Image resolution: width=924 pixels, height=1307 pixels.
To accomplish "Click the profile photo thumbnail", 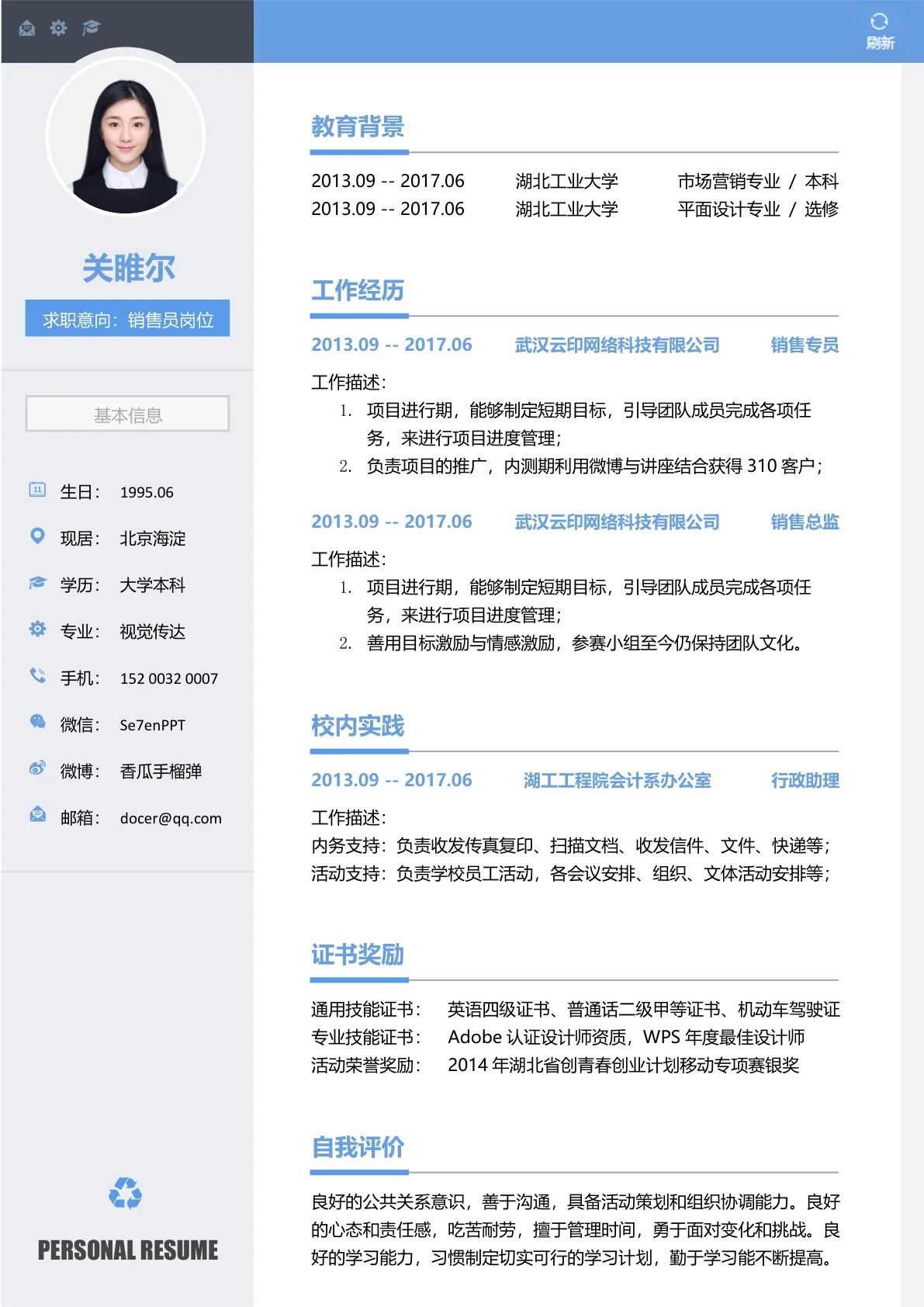I will 126,138.
